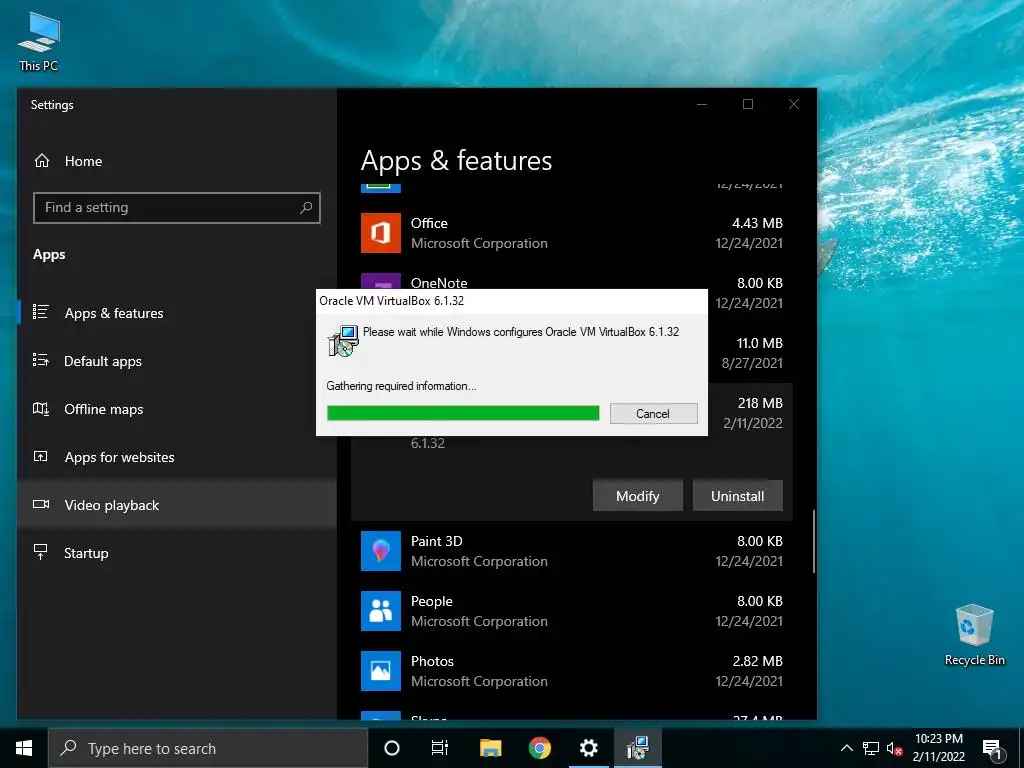Click the VirtualBox installer taskbar icon
The width and height of the screenshot is (1024, 768).
[x=637, y=748]
